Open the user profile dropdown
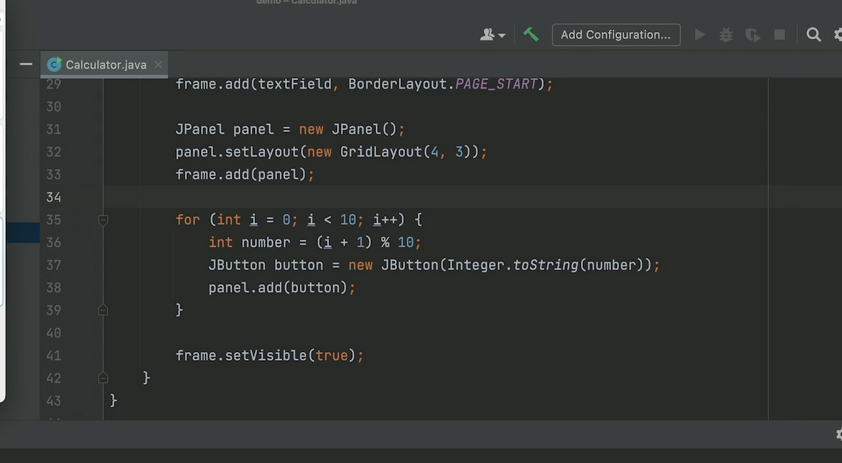The image size is (842, 463). [492, 35]
